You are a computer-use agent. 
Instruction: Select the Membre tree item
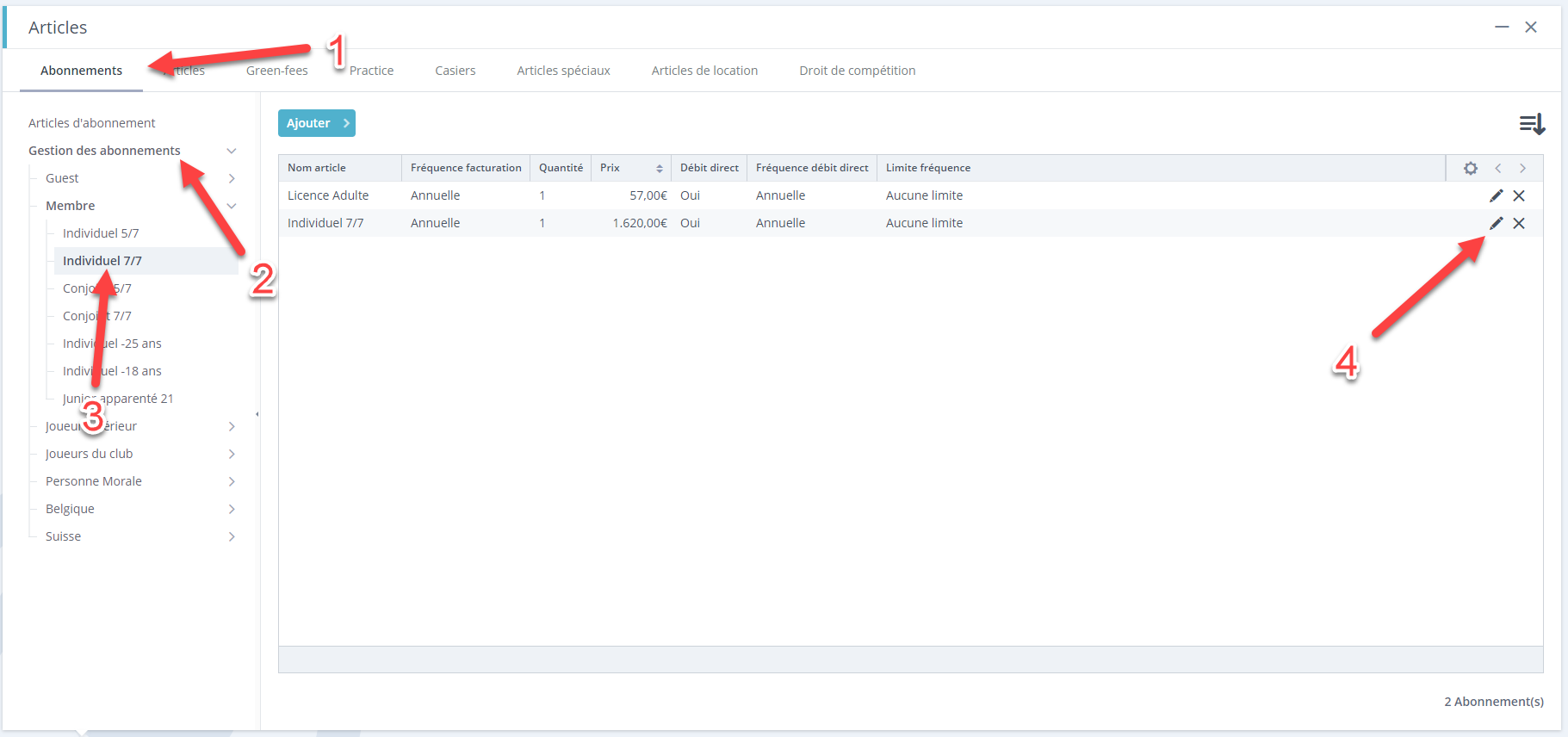coord(71,206)
